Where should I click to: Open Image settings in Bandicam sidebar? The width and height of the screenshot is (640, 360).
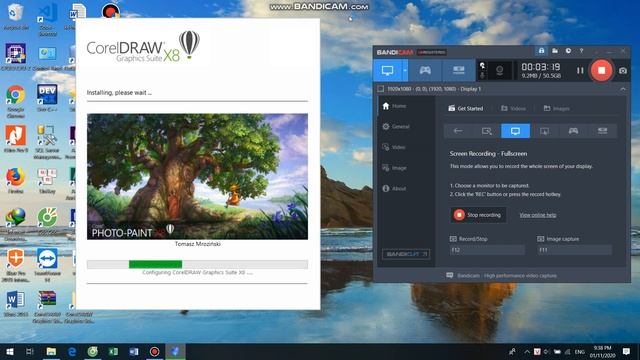coord(394,168)
